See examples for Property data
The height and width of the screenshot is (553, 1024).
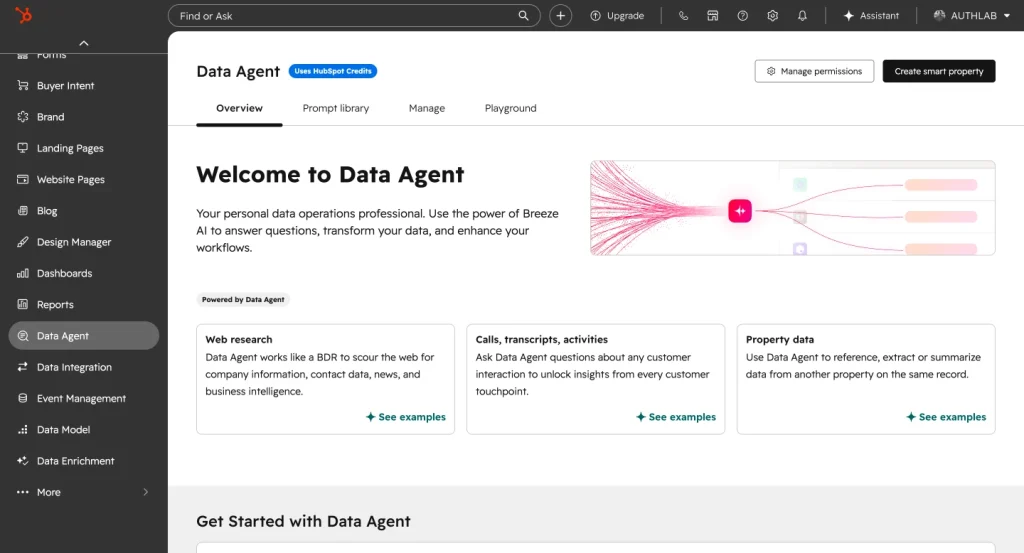point(946,417)
